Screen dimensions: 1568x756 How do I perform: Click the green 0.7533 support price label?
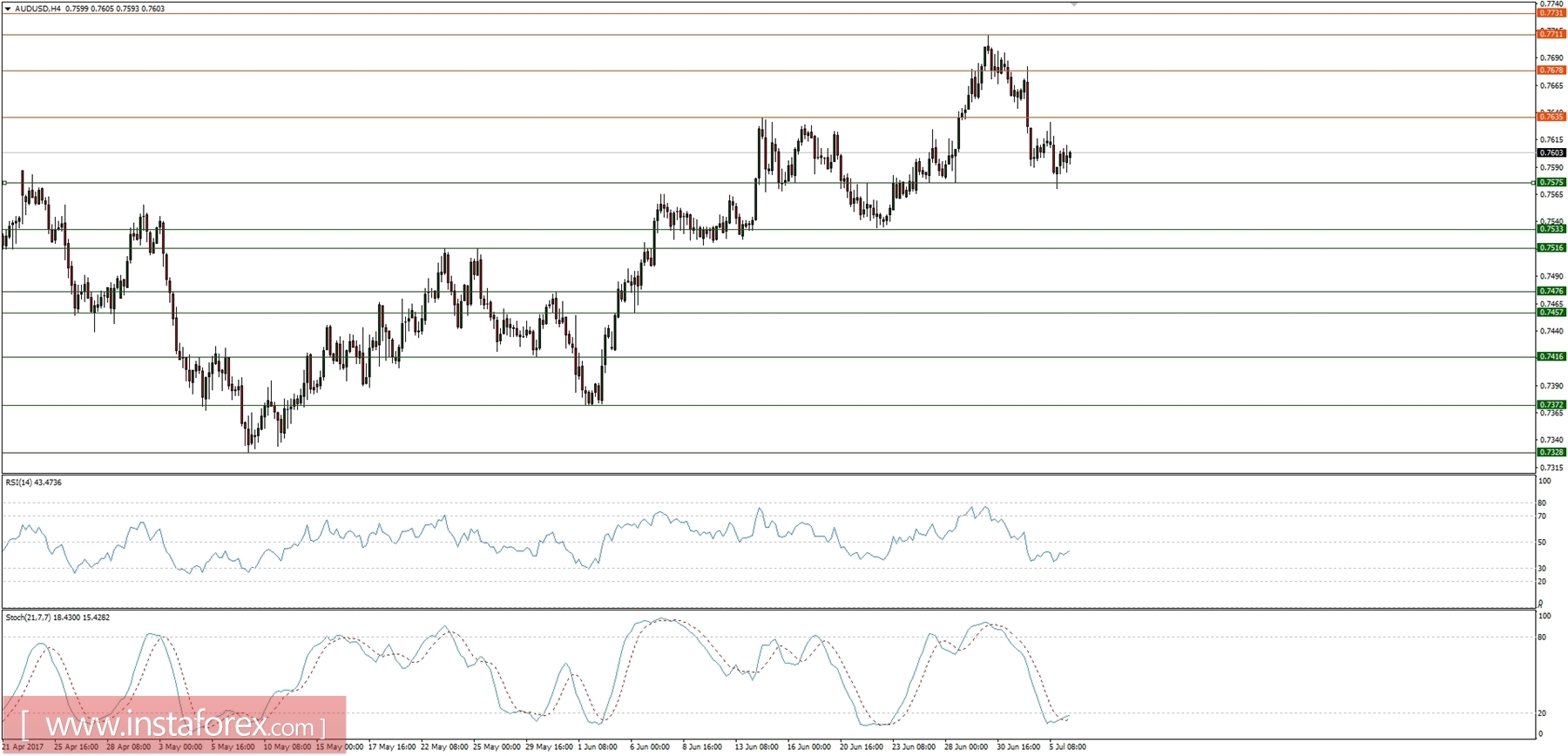[1551, 229]
